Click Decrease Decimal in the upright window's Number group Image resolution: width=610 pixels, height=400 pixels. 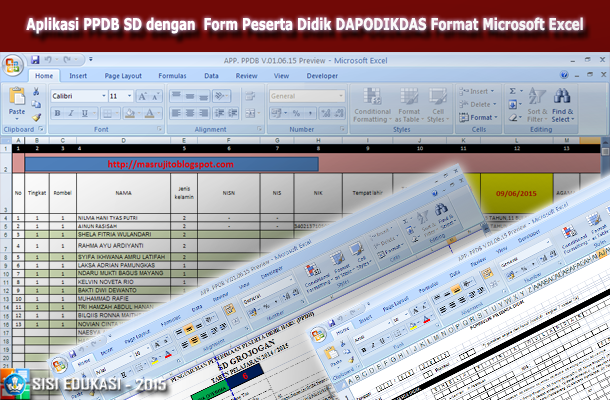tap(338, 113)
